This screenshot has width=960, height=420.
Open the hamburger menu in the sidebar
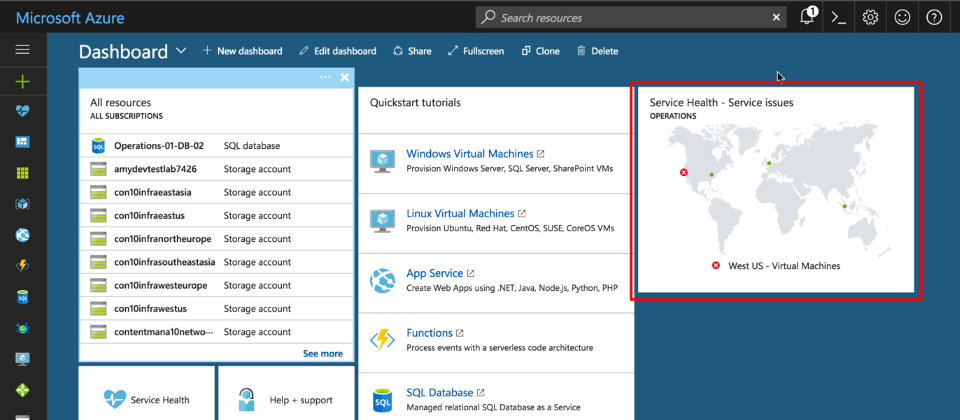[x=23, y=50]
